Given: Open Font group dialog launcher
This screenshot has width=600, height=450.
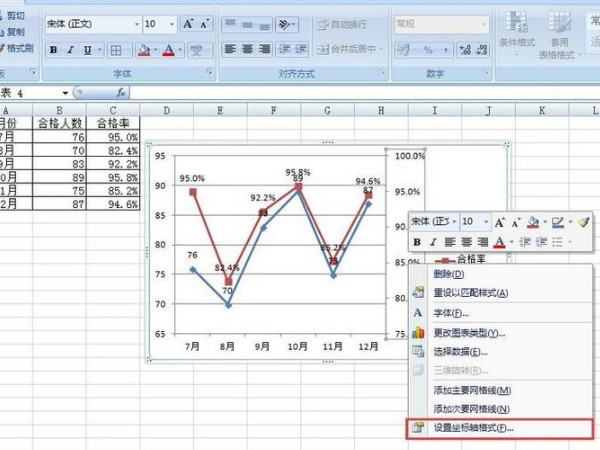Looking at the screenshot, I should [209, 72].
